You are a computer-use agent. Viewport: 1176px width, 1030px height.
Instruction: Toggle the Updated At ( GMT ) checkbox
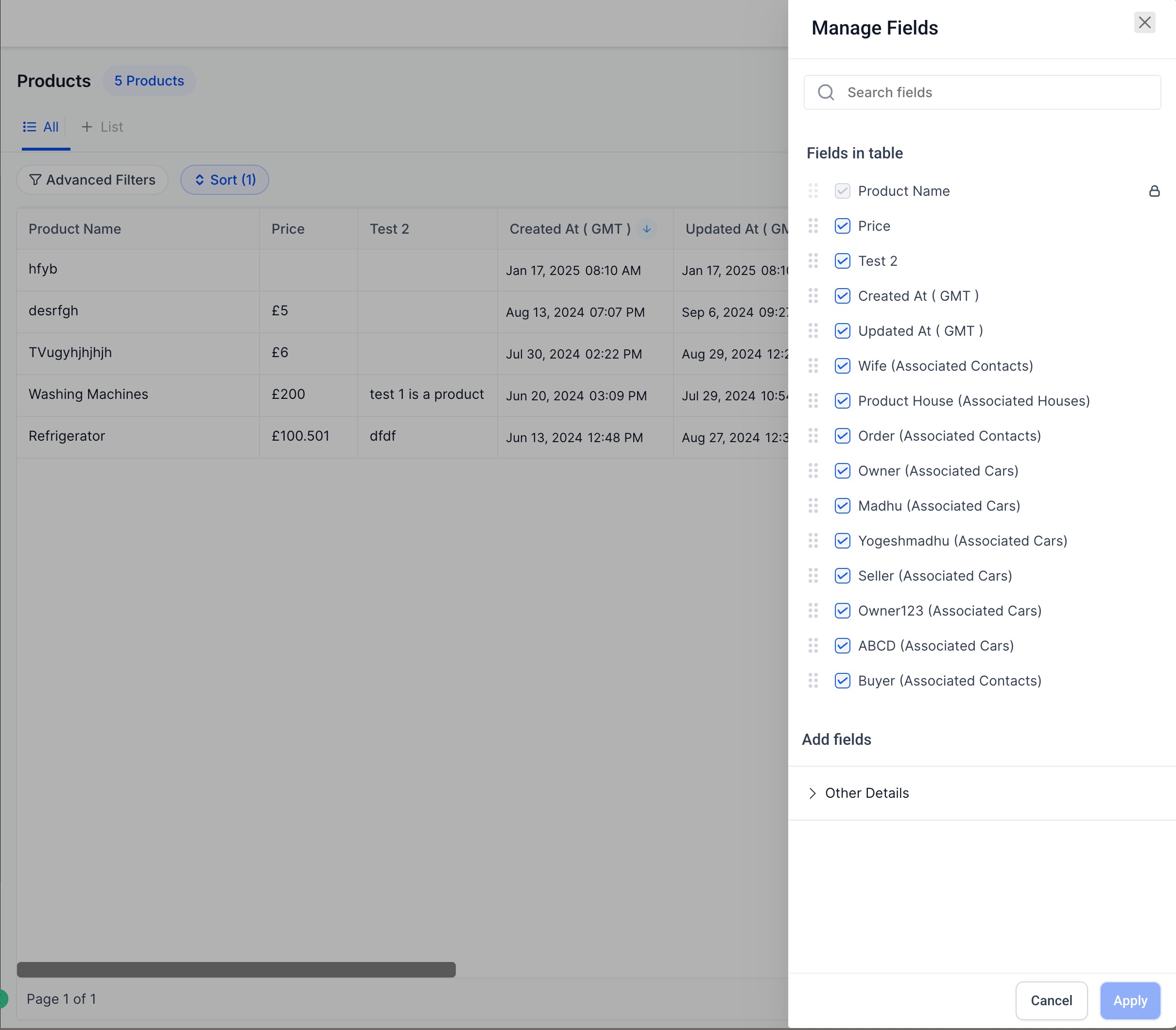point(842,331)
